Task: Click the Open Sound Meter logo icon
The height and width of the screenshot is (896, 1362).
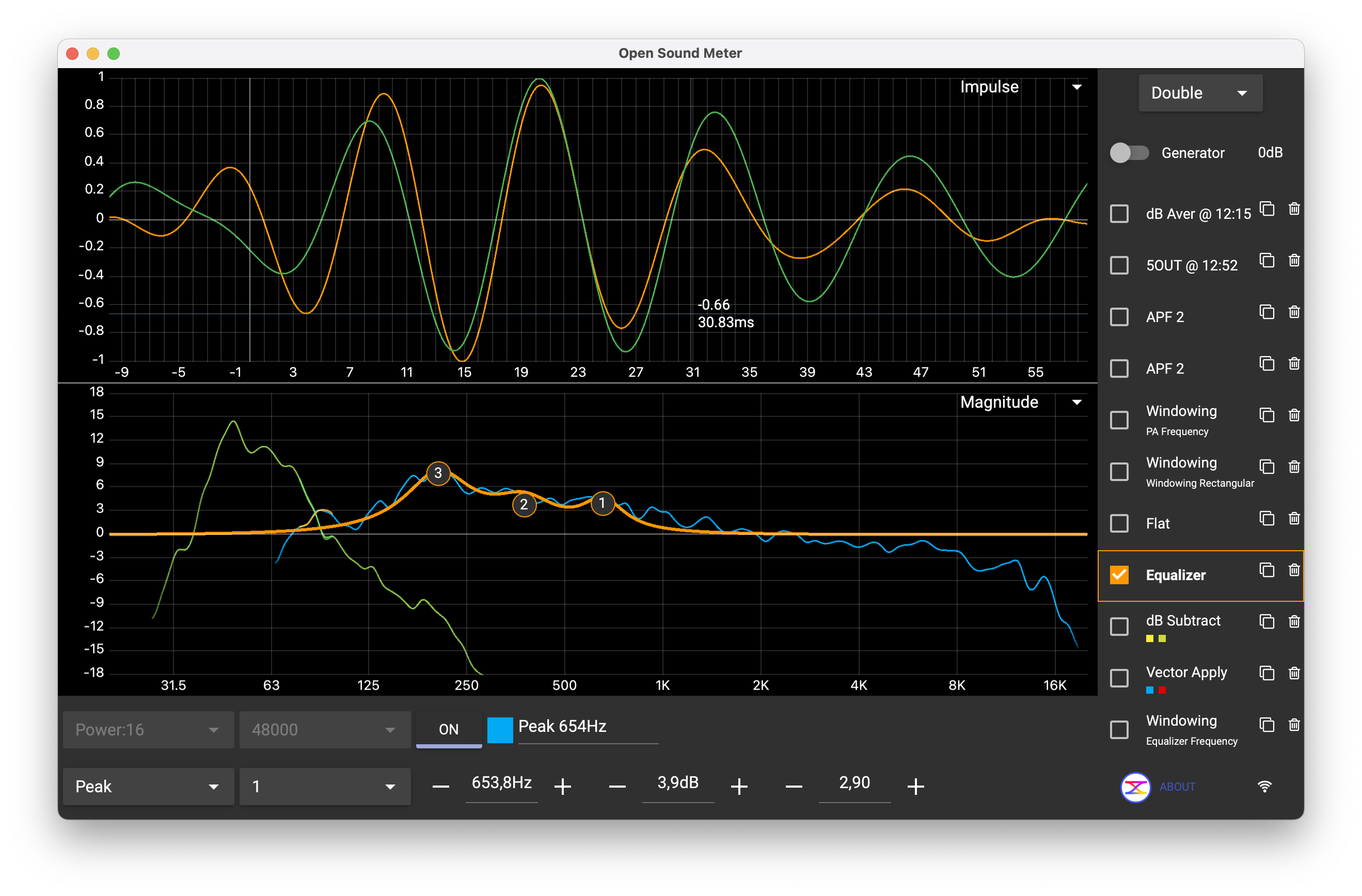Action: tap(1135, 787)
